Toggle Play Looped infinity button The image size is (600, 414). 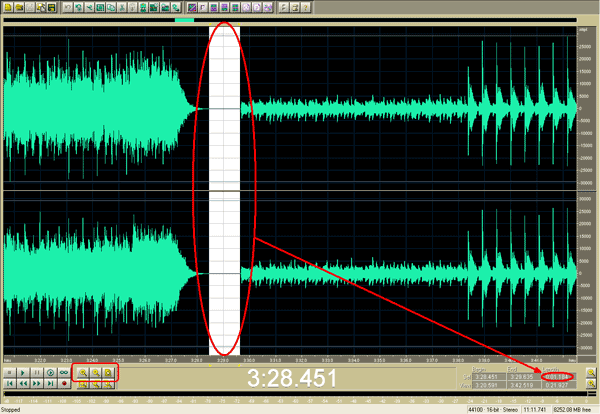tap(64, 372)
